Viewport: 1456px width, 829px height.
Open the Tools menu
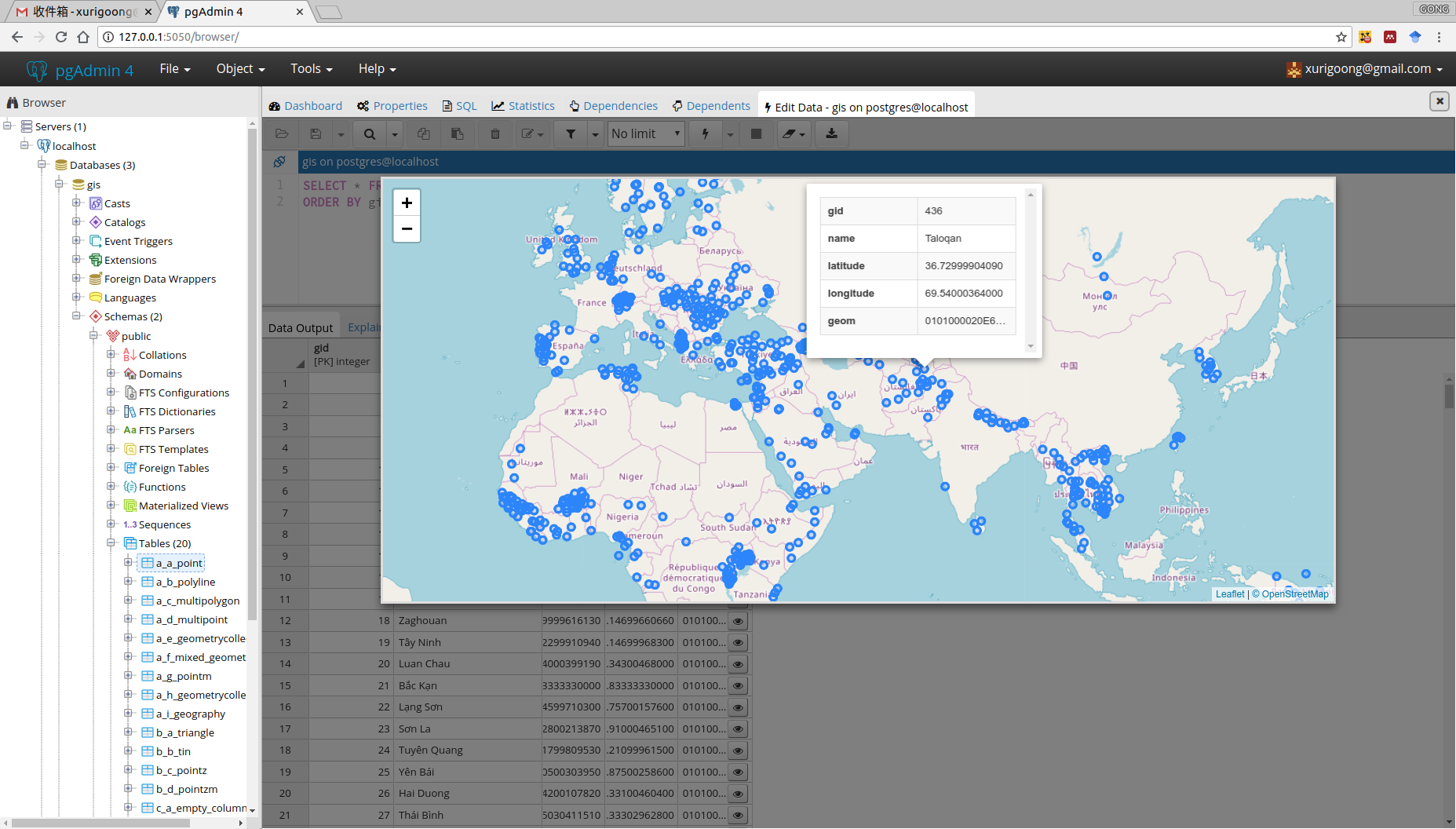pos(312,69)
